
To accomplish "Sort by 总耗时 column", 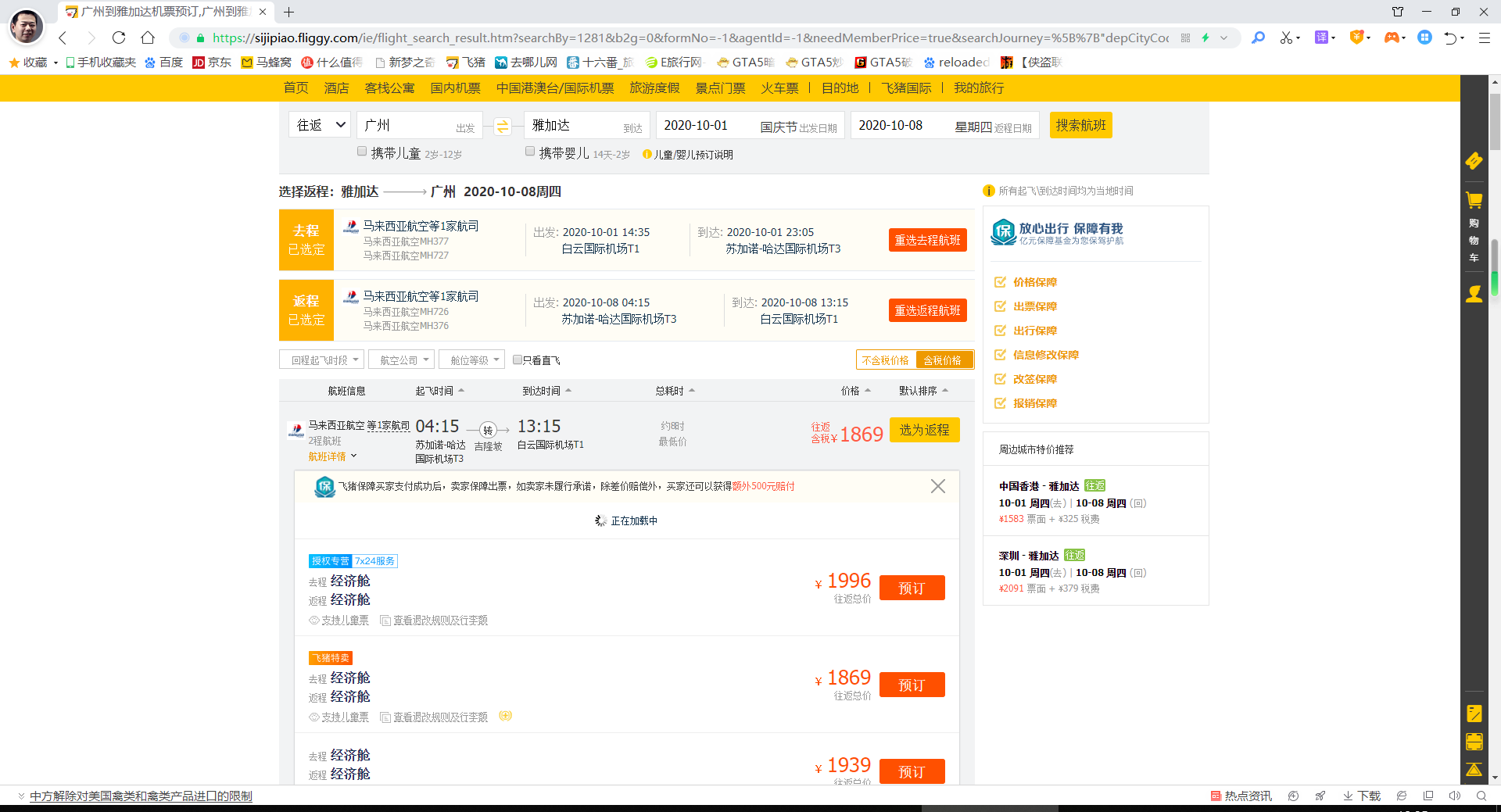I will tap(675, 391).
